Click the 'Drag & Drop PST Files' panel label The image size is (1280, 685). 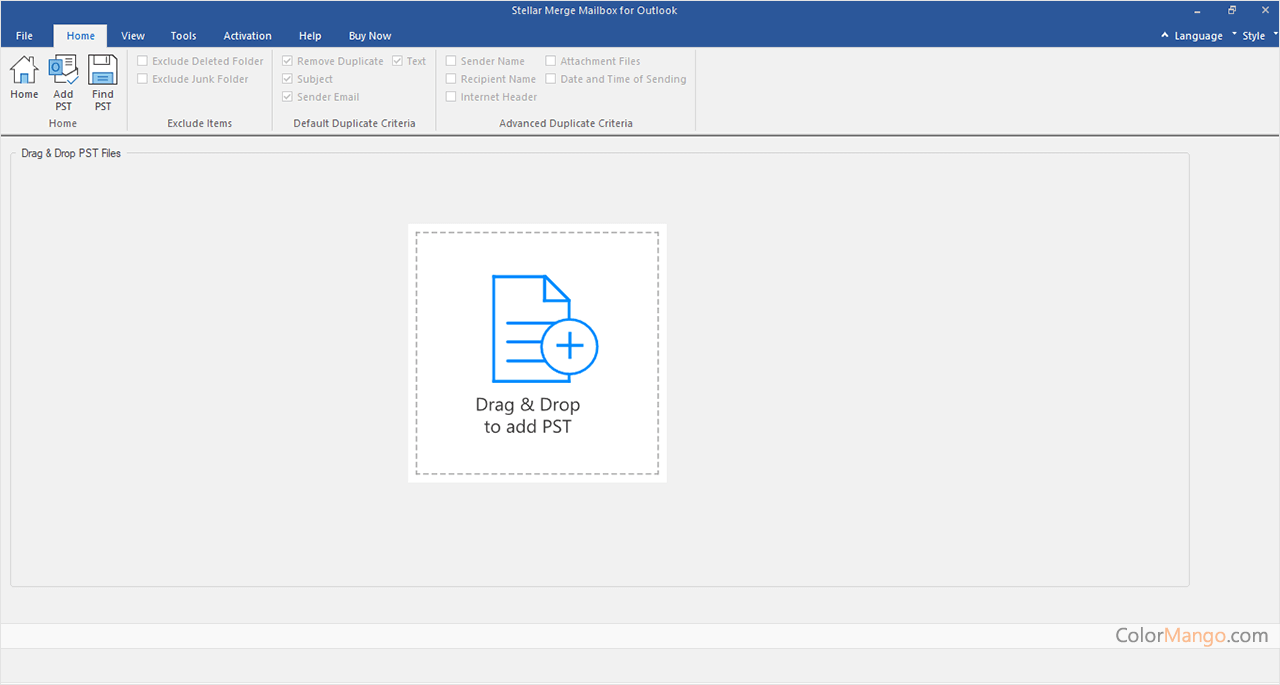(x=71, y=153)
